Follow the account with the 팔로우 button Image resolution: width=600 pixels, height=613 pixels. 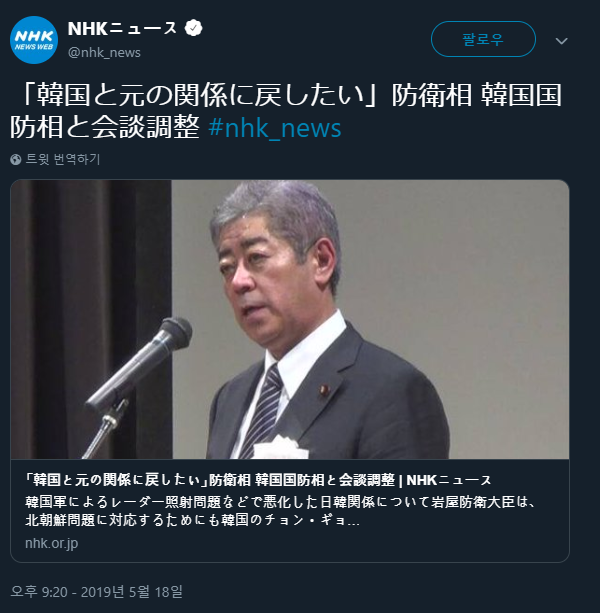pos(483,39)
